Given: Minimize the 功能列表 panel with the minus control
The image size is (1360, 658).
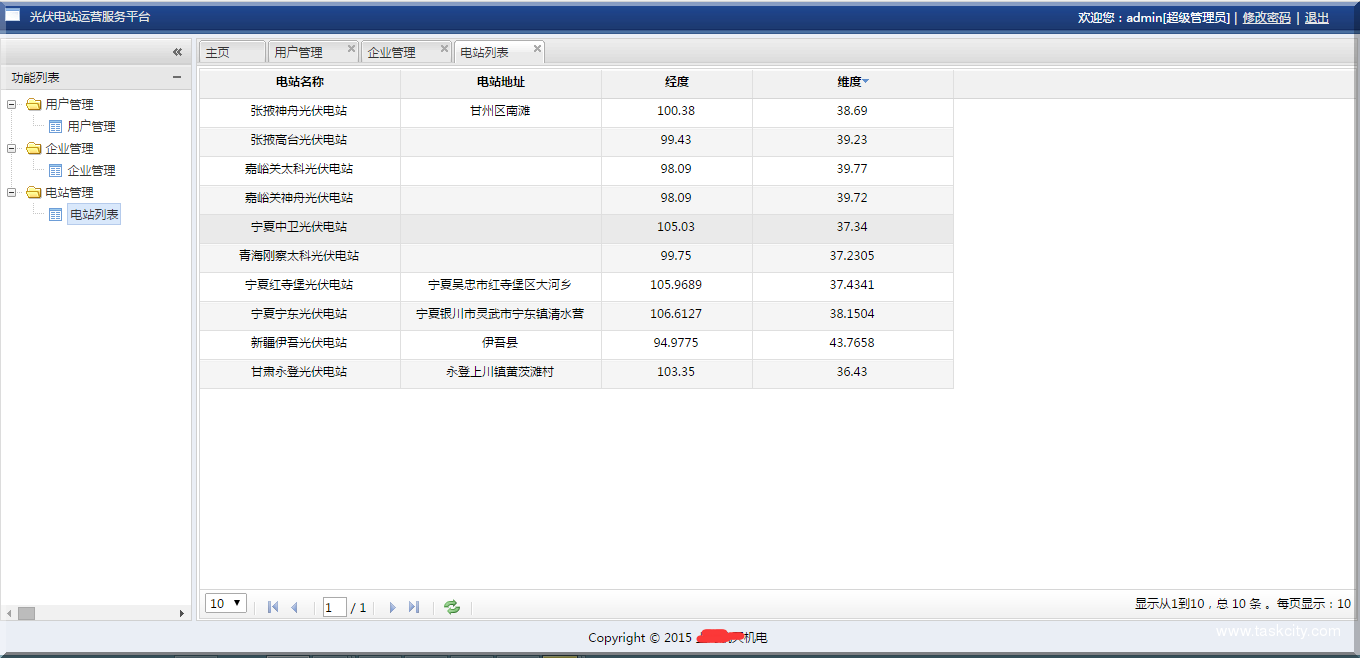Looking at the screenshot, I should 178,77.
